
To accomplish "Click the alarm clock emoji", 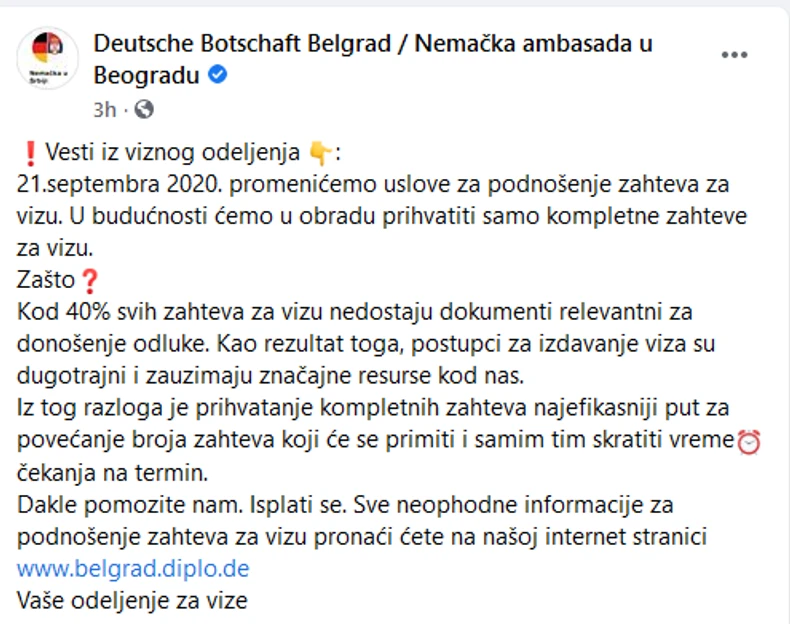I will click(748, 441).
